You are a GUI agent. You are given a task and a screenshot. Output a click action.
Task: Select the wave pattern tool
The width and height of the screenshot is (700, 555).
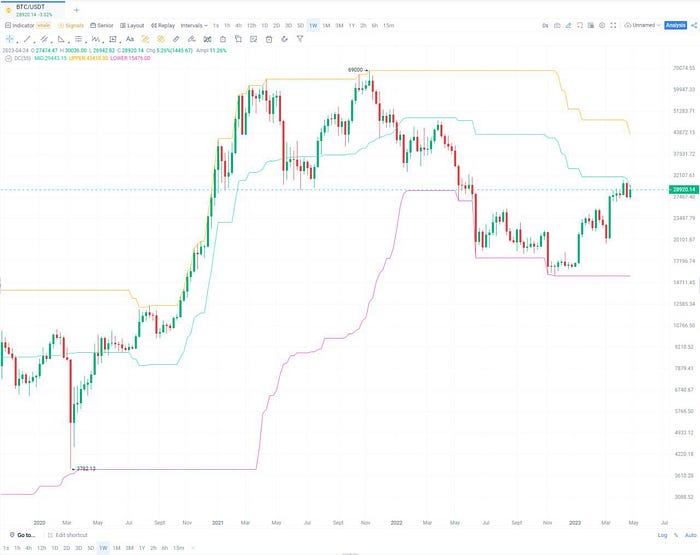click(95, 39)
